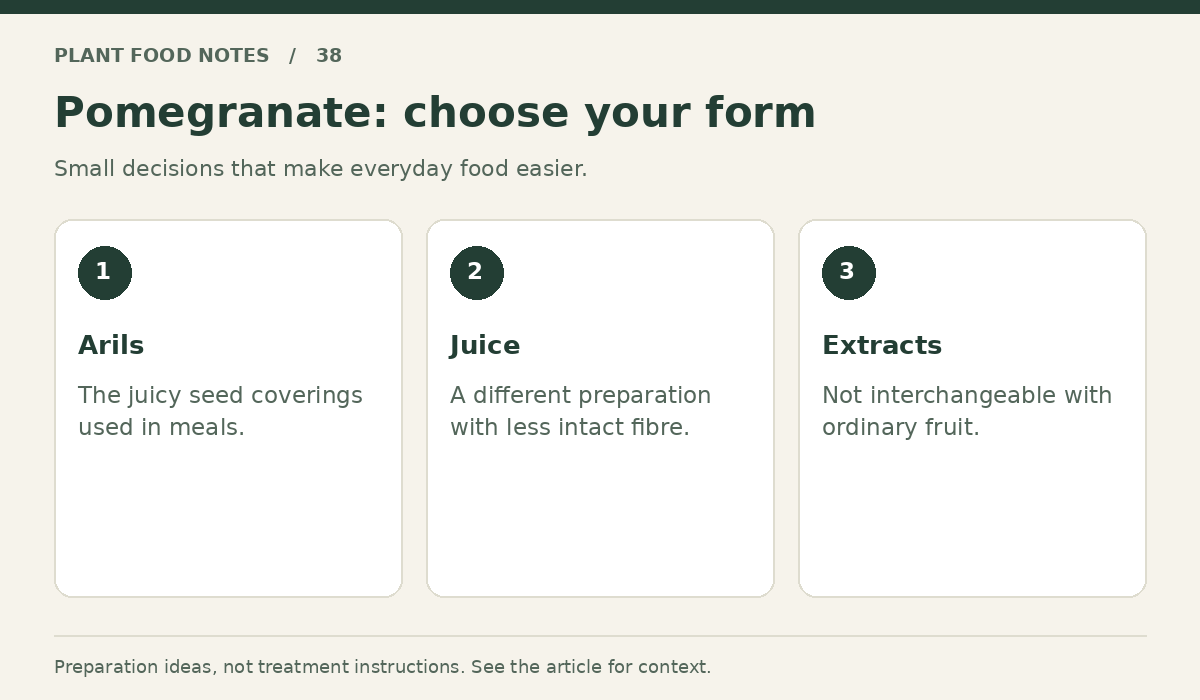Click the number 2 circle badge
Viewport: 1200px width, 700px height.
pos(477,273)
